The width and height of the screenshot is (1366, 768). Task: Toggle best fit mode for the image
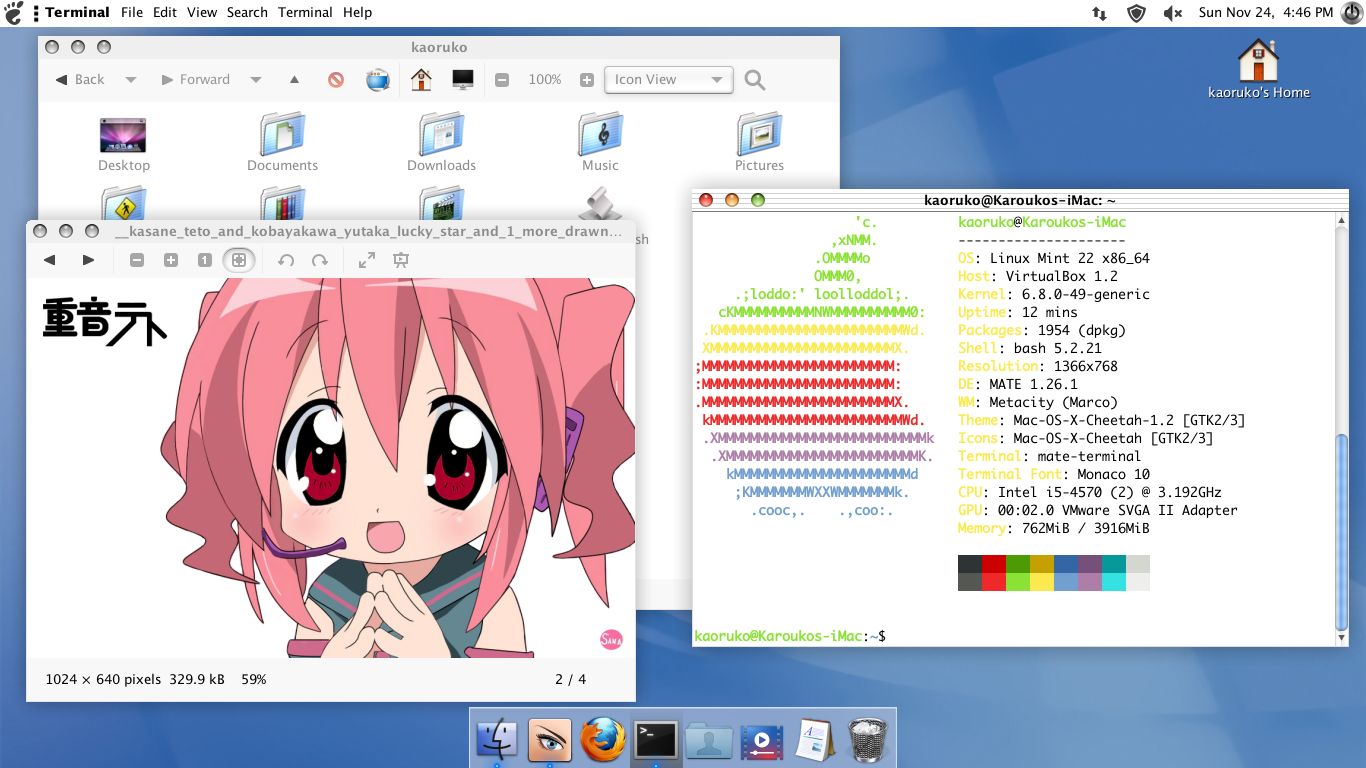(238, 260)
